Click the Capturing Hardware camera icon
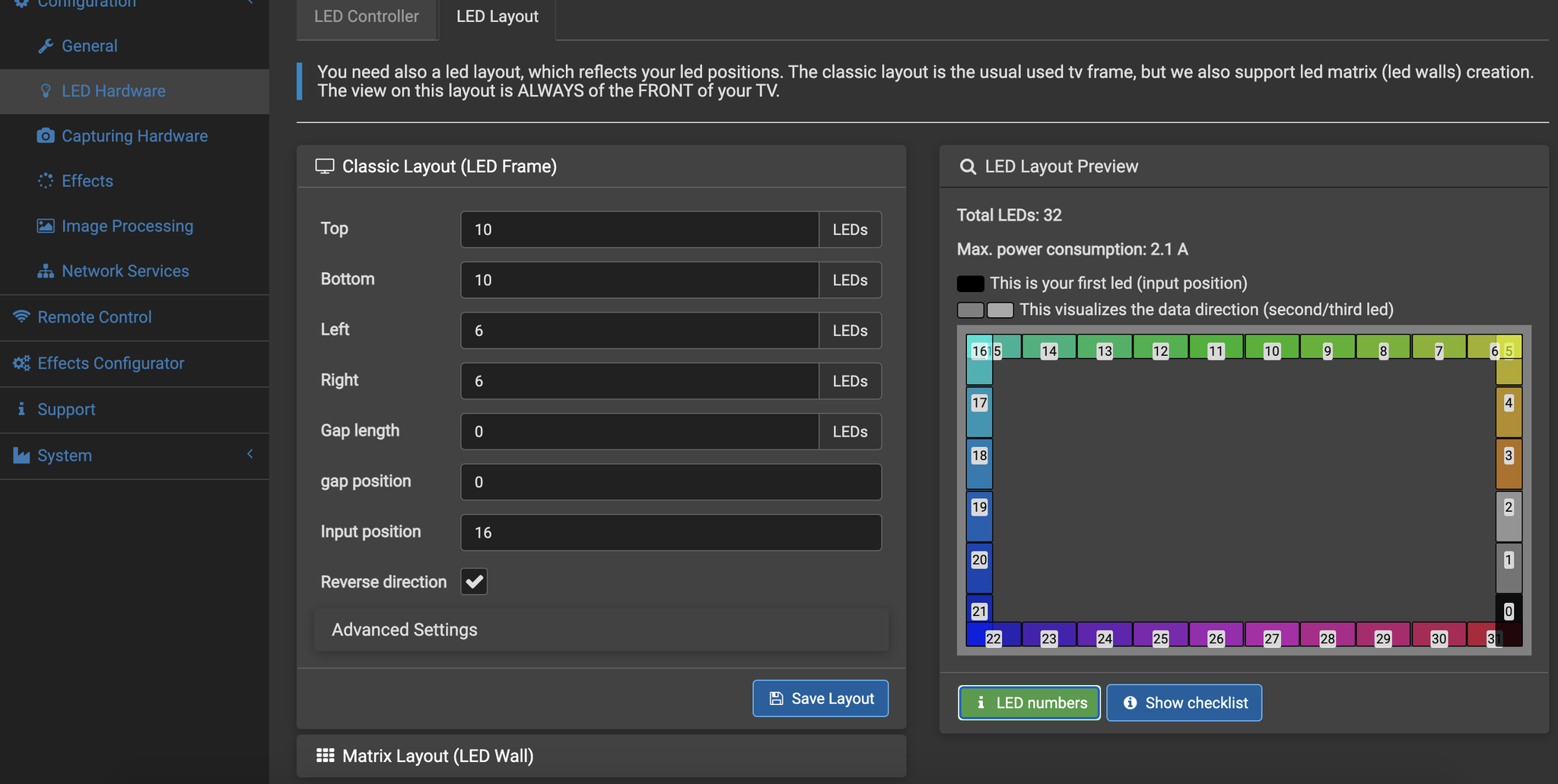 coord(46,136)
